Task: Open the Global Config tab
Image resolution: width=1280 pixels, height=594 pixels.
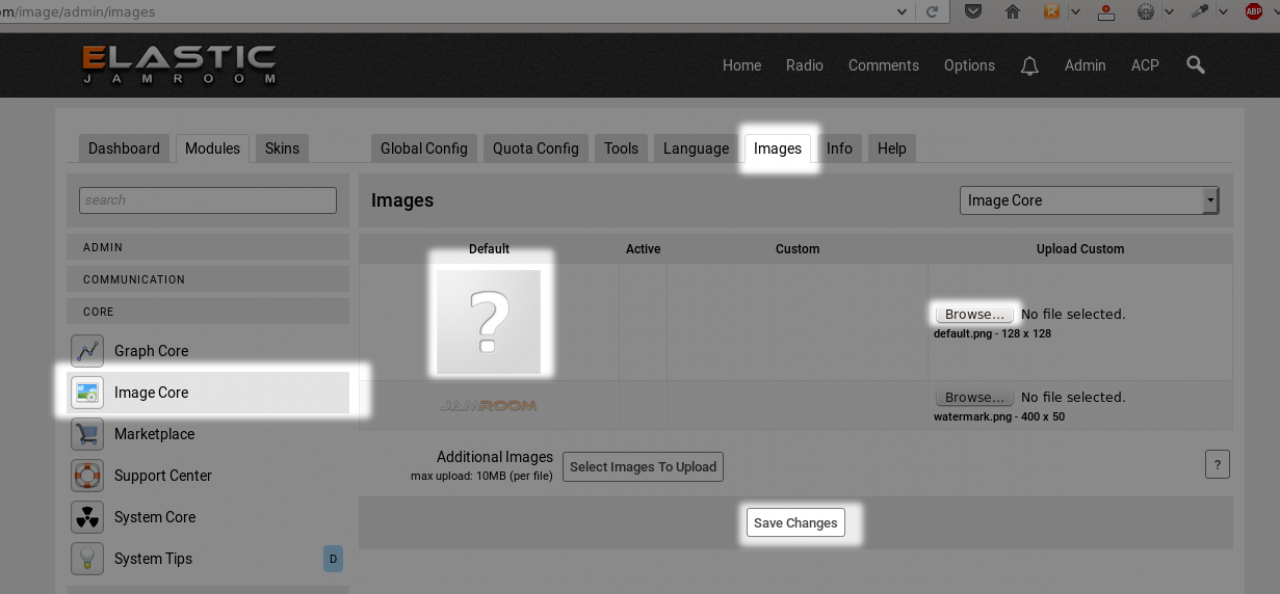Action: (x=424, y=148)
